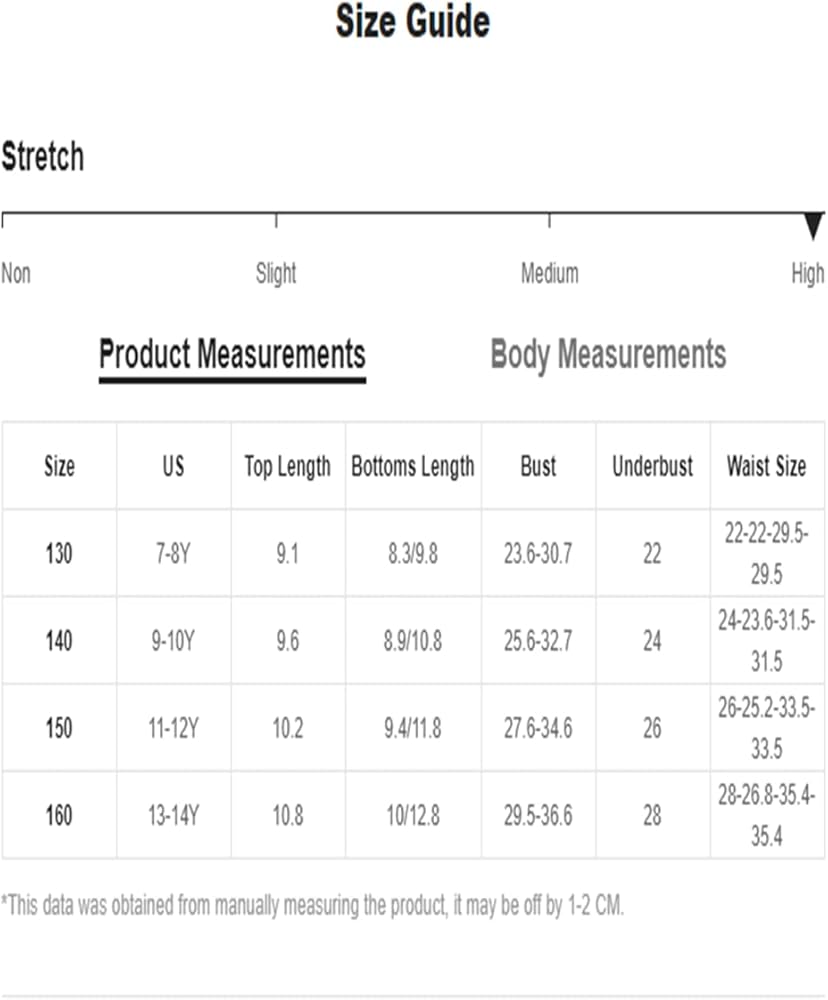Click the size 140 row label

(59, 641)
